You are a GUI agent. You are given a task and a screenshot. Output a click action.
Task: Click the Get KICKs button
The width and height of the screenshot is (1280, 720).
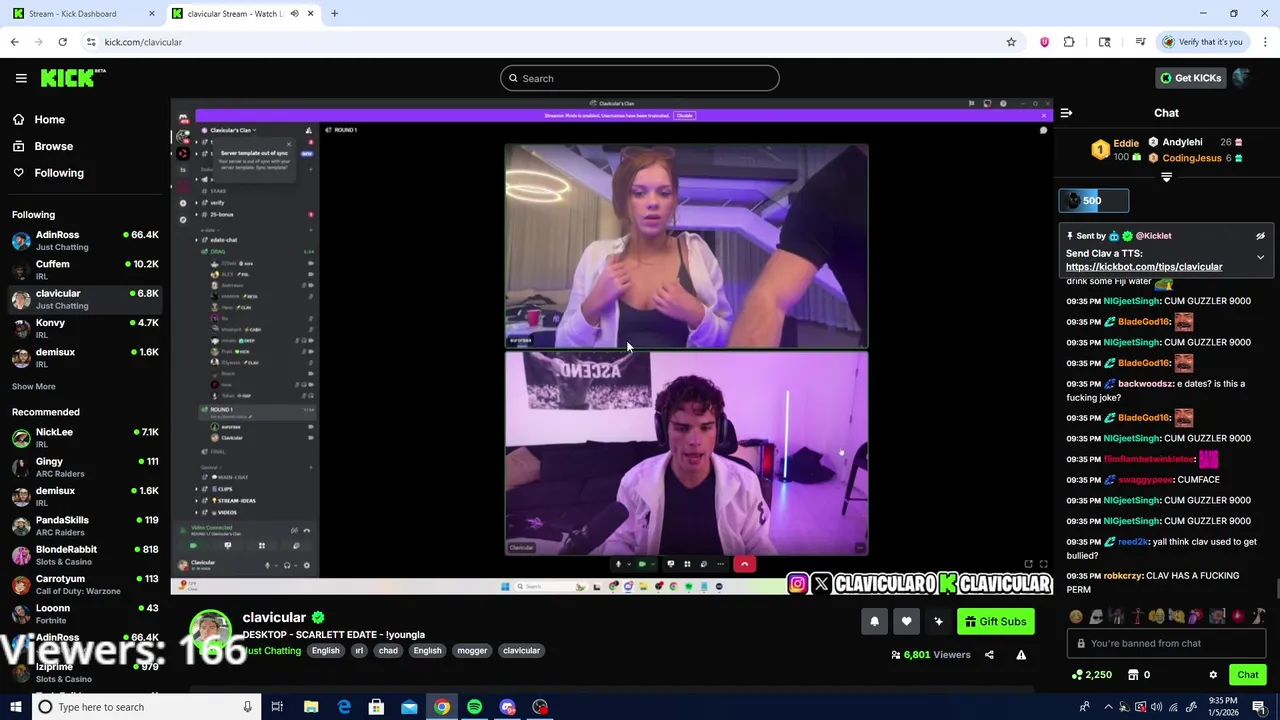1189,78
